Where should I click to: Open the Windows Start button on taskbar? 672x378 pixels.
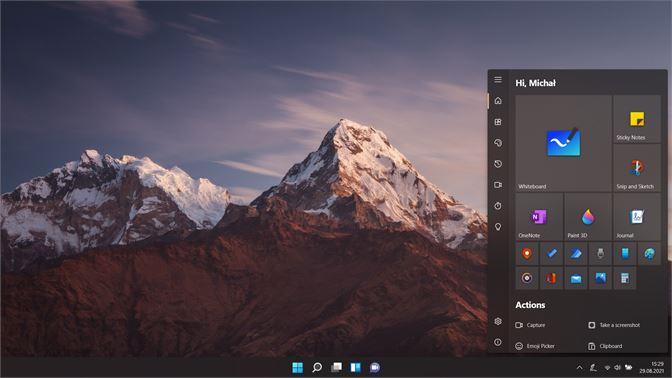click(x=297, y=367)
